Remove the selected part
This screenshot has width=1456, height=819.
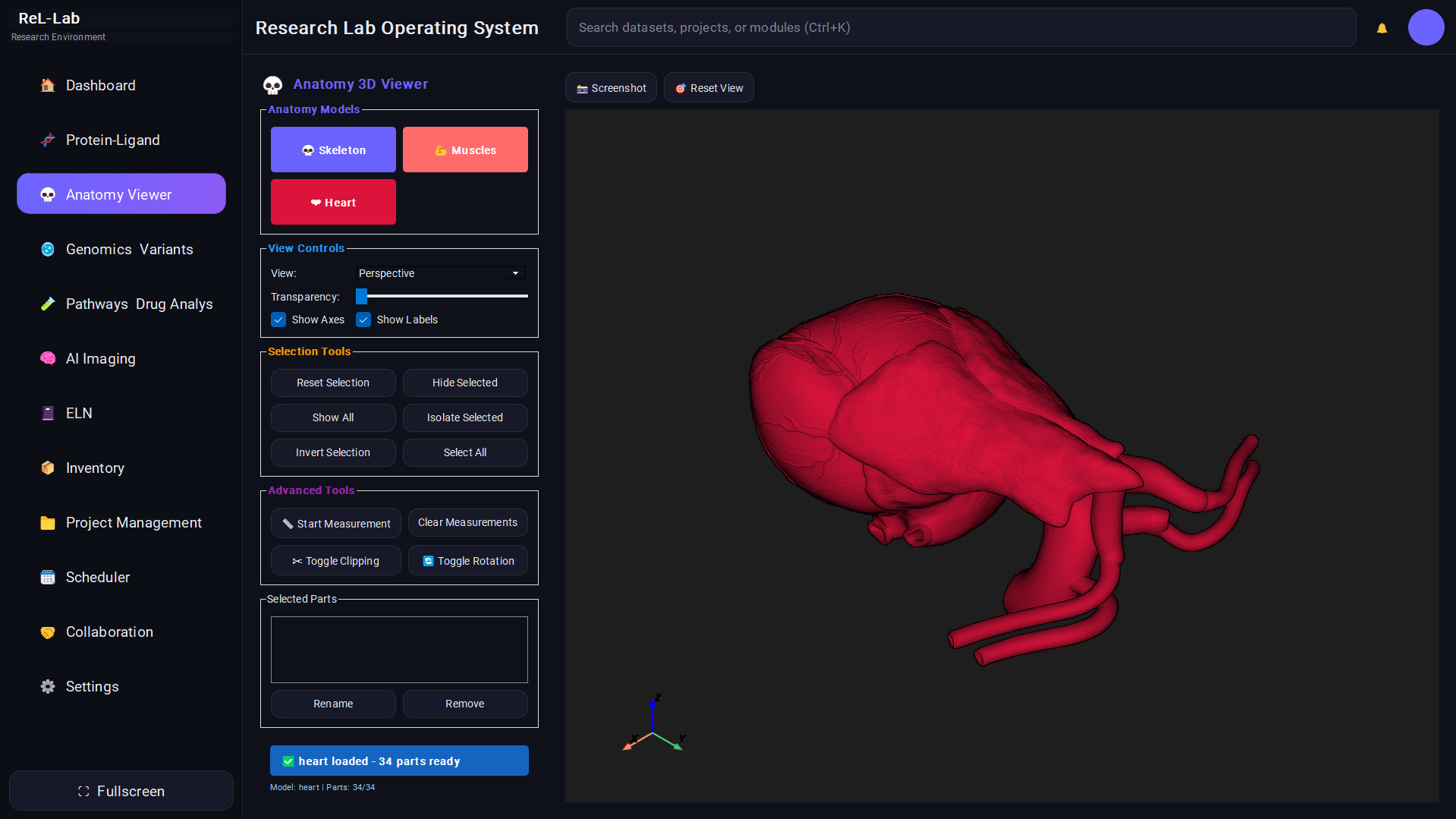point(465,704)
